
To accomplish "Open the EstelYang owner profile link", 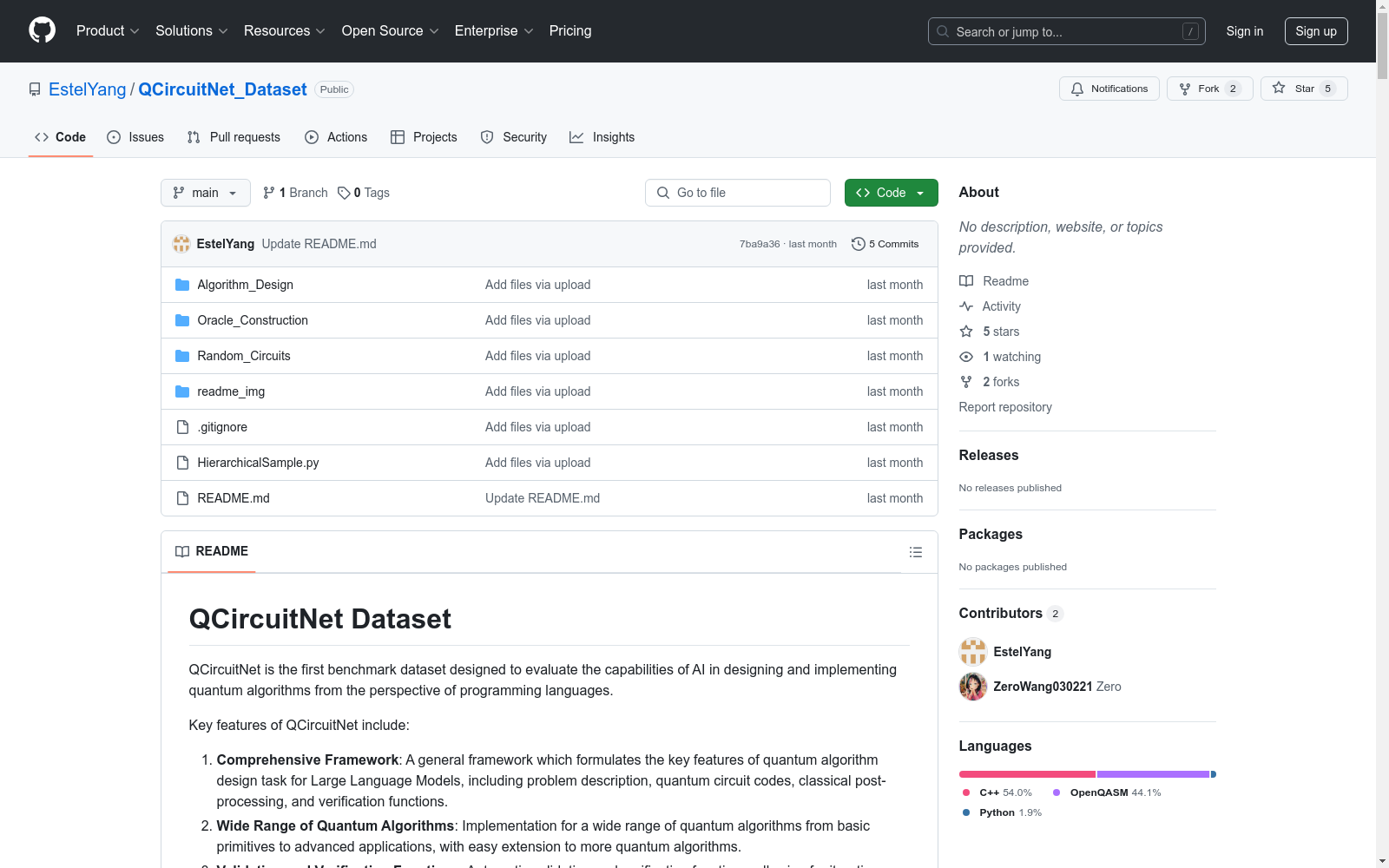I will [x=88, y=89].
